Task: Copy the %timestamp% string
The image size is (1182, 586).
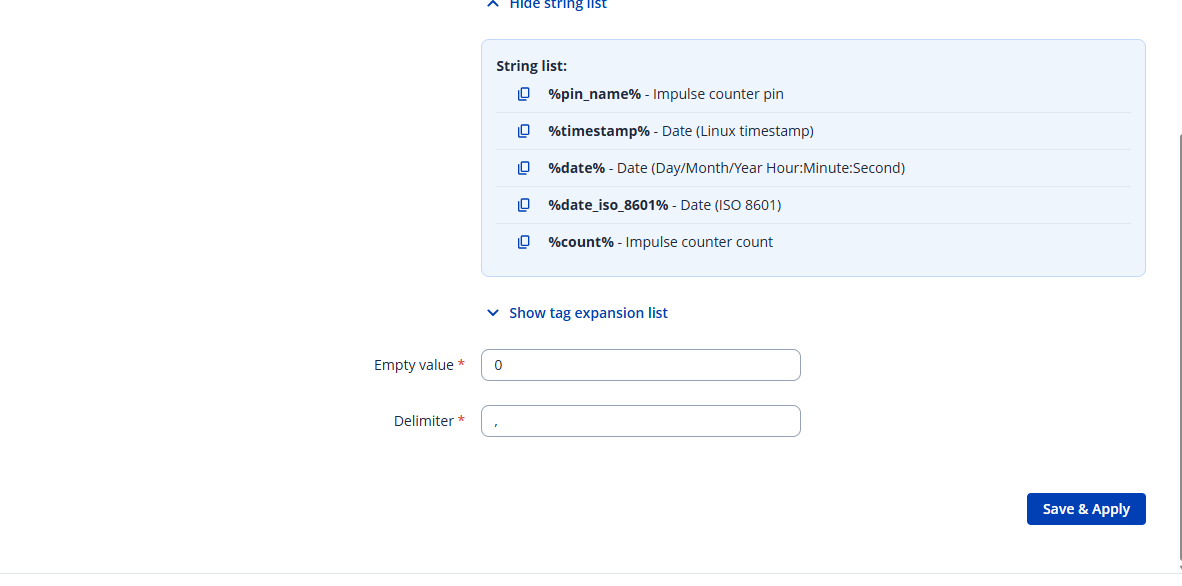Action: click(523, 131)
